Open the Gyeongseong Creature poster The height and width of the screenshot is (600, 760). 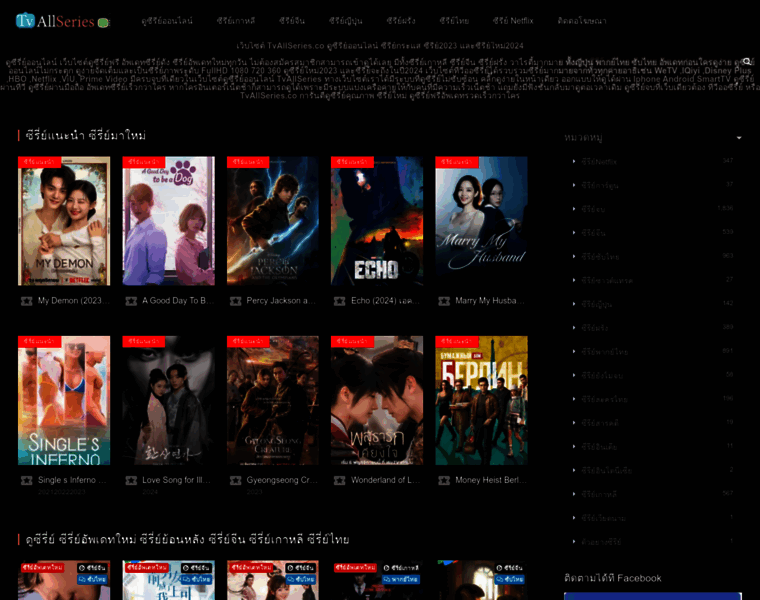[x=273, y=400]
